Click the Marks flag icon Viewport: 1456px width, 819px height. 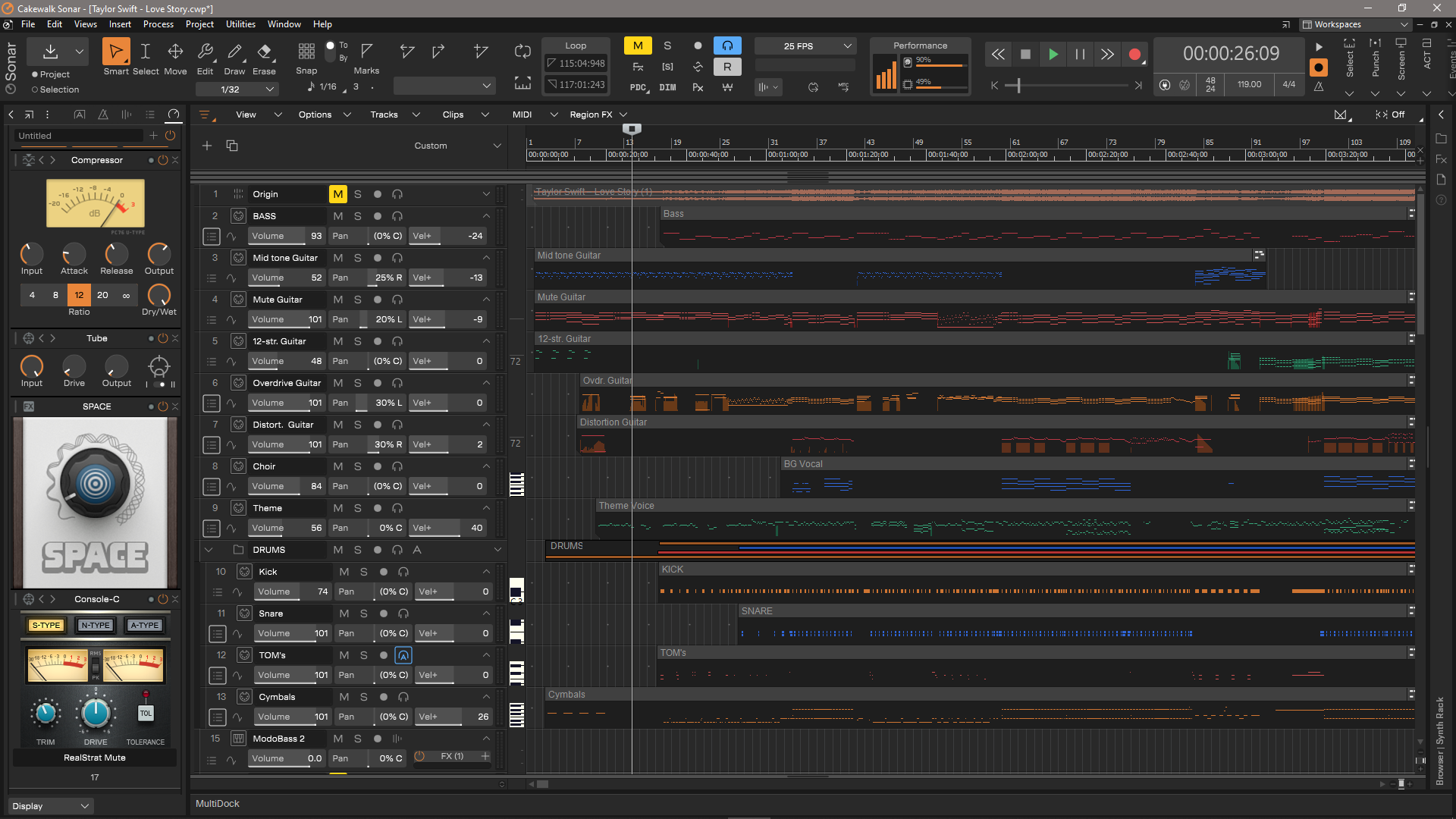[x=366, y=51]
